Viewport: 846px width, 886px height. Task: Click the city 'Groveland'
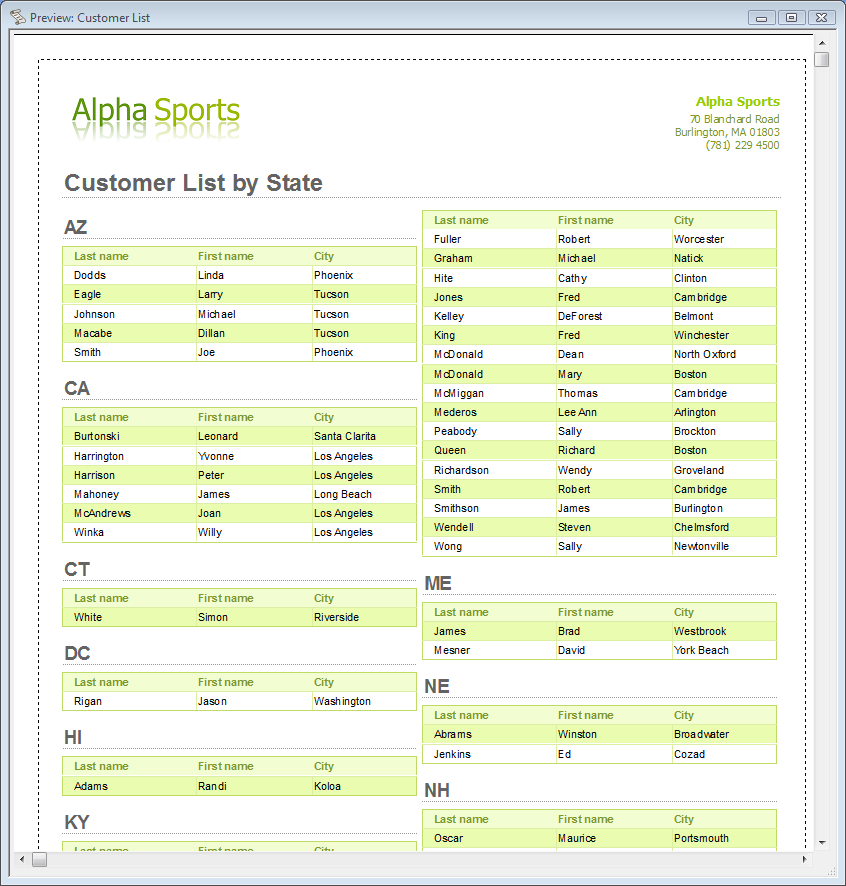click(699, 470)
